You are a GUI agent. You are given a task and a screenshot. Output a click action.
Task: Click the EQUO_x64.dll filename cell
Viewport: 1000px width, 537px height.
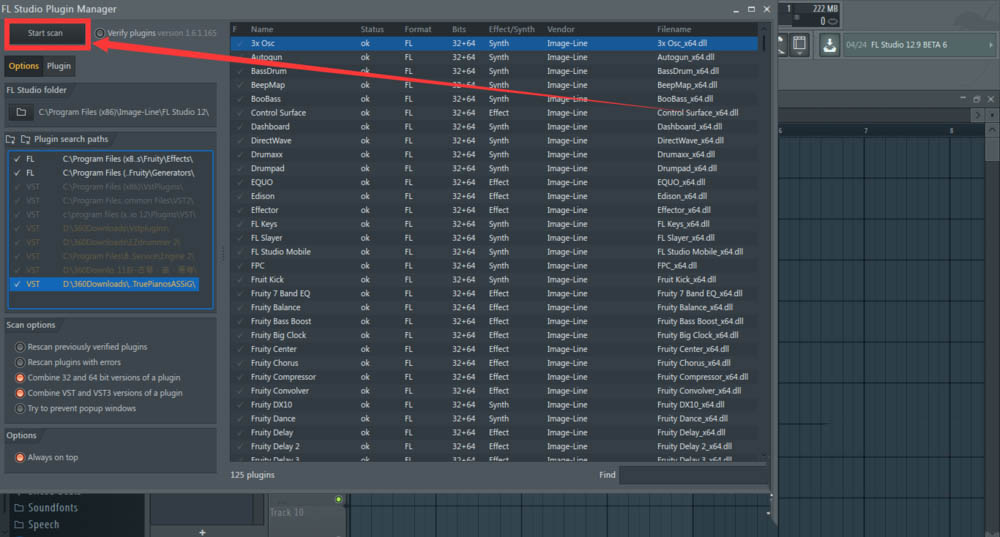click(679, 182)
